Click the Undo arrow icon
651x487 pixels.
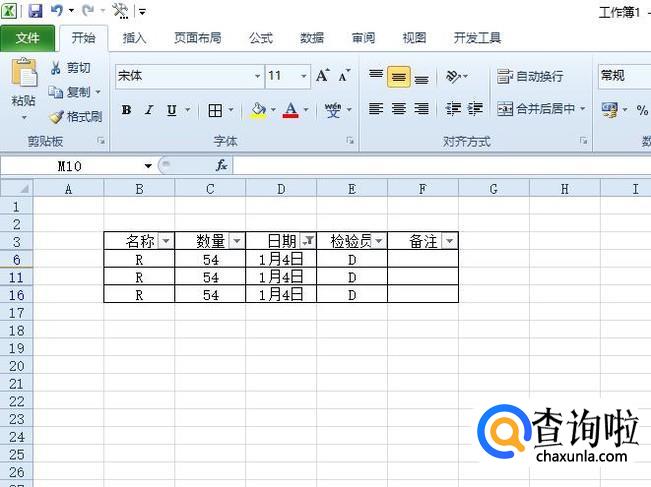pos(57,10)
